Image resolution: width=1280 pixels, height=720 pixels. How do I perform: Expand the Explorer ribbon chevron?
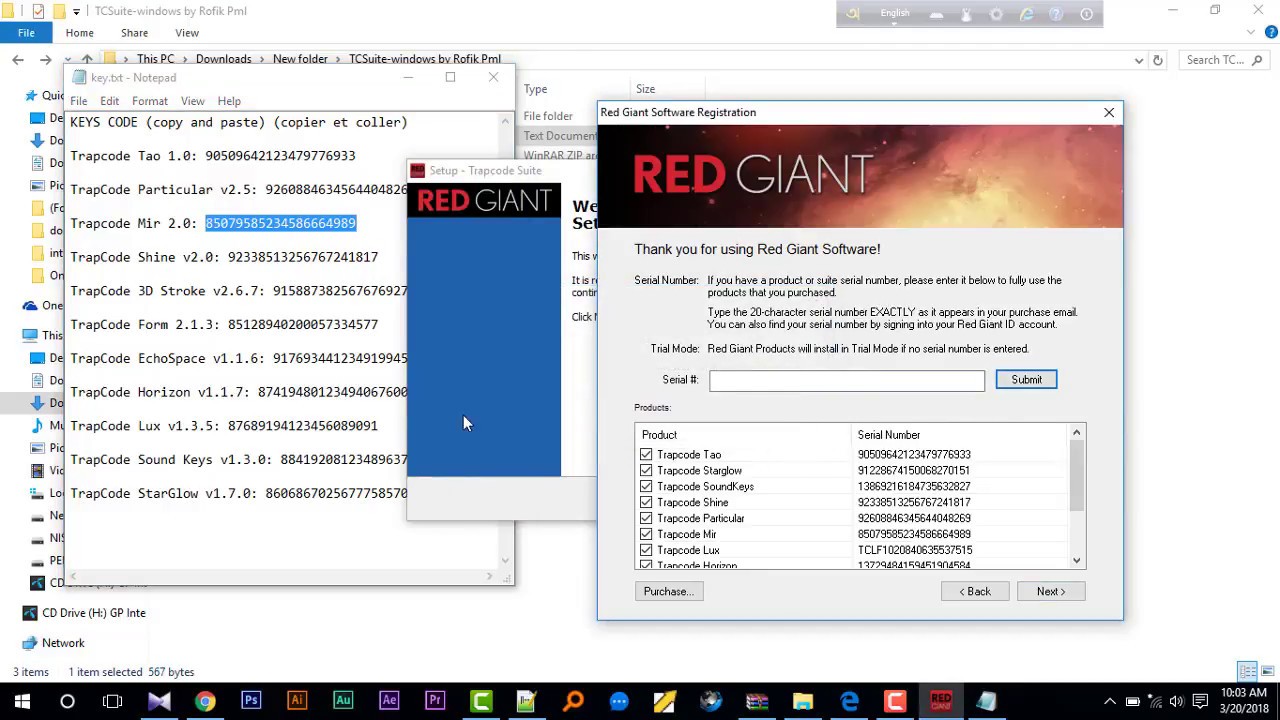click(1253, 33)
